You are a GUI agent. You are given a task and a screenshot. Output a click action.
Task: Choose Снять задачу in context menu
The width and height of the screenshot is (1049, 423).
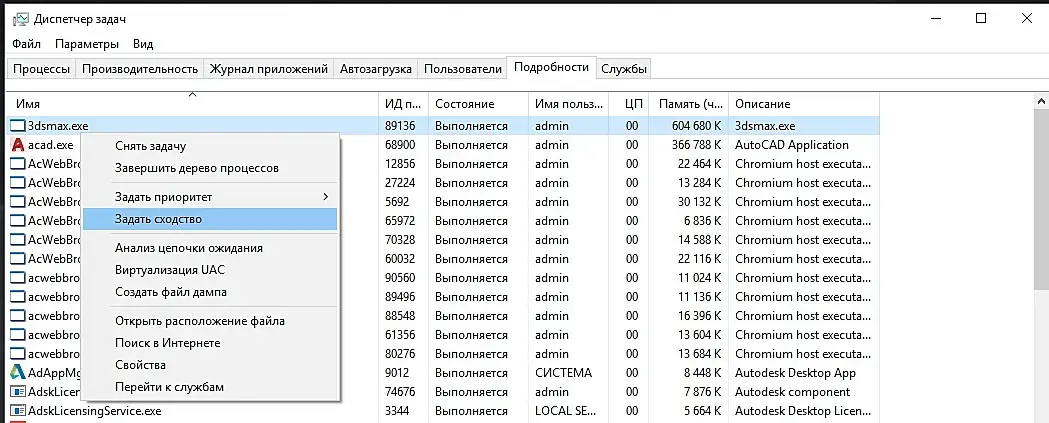(210, 146)
